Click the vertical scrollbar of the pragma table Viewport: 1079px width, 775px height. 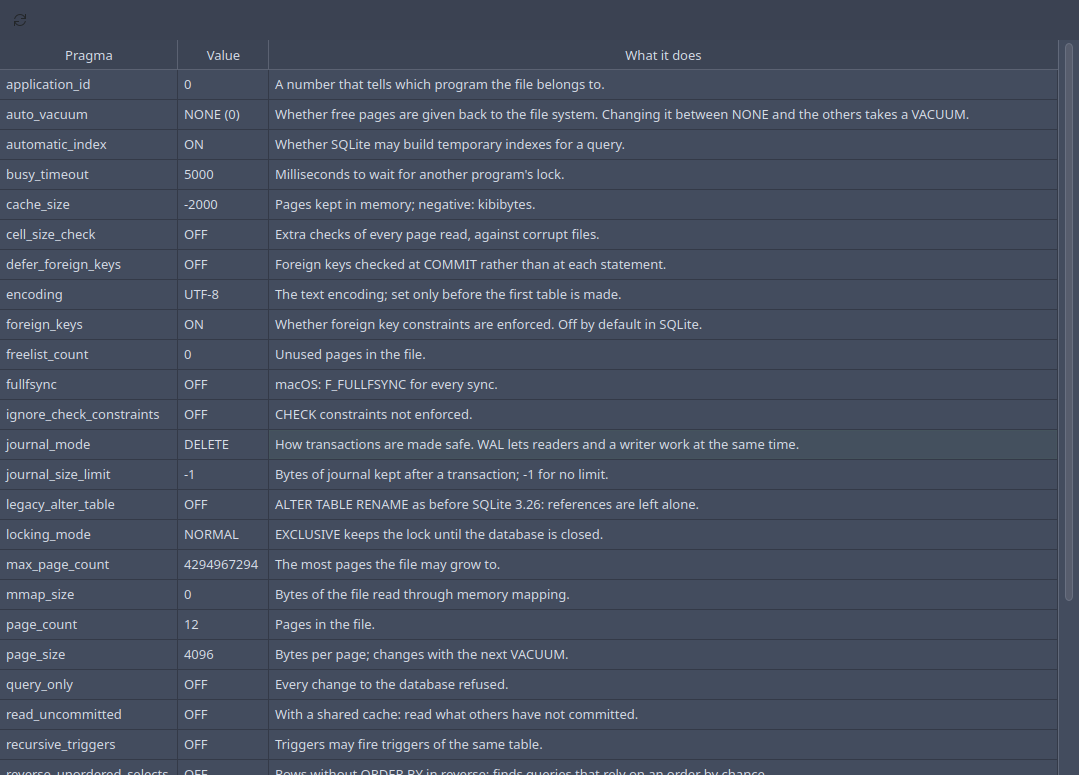click(1069, 322)
